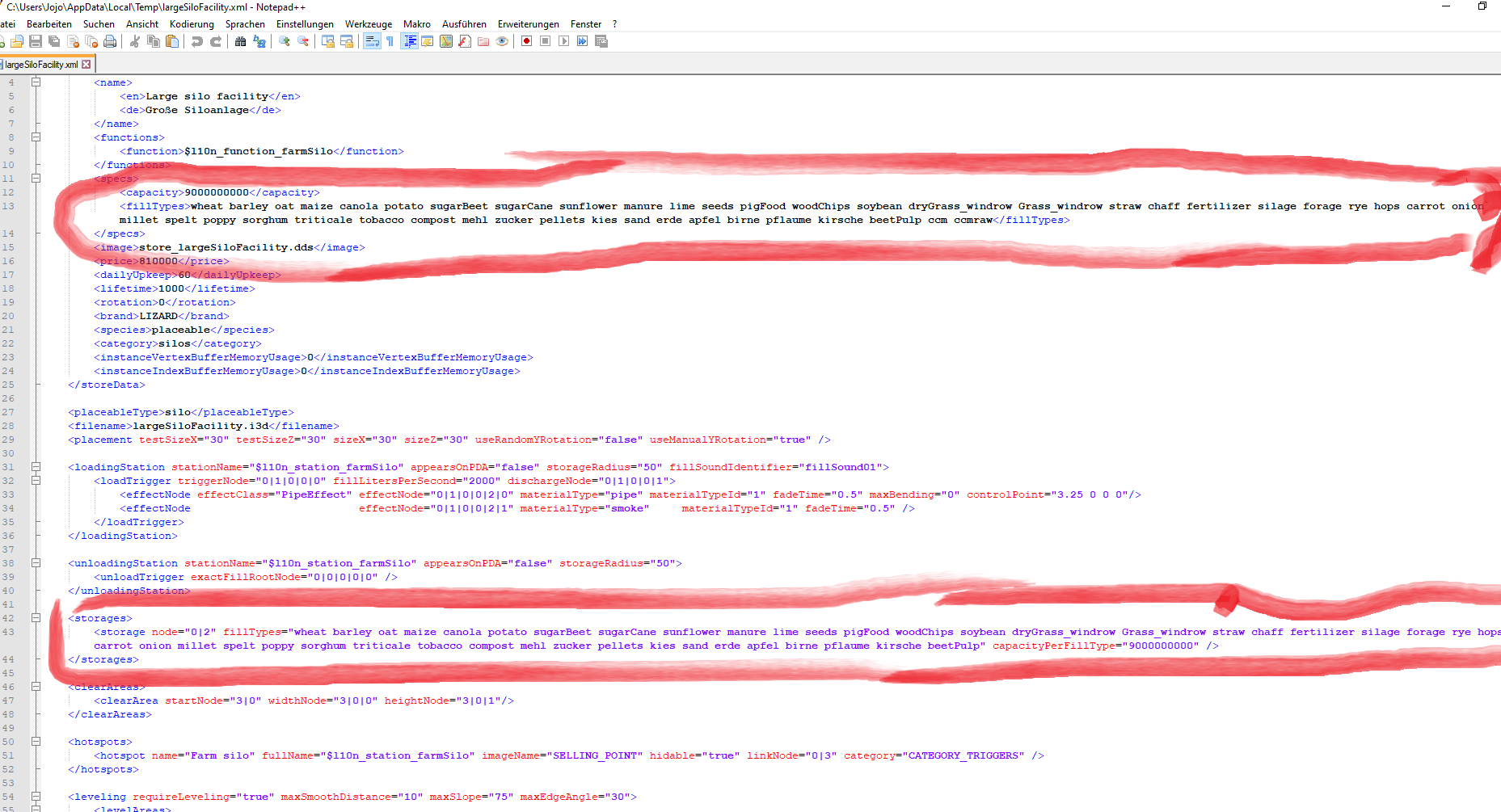Click the filename largeSiloFacility.i3d text
1501x812 pixels.
pyautogui.click(x=200, y=426)
